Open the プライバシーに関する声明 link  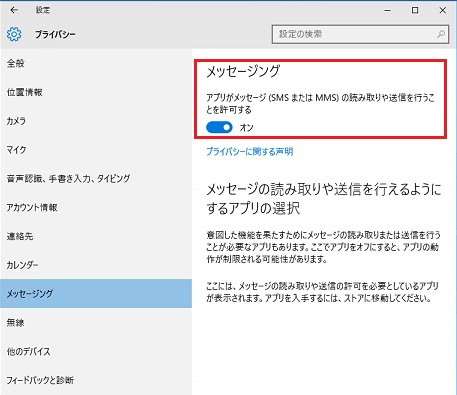click(250, 152)
